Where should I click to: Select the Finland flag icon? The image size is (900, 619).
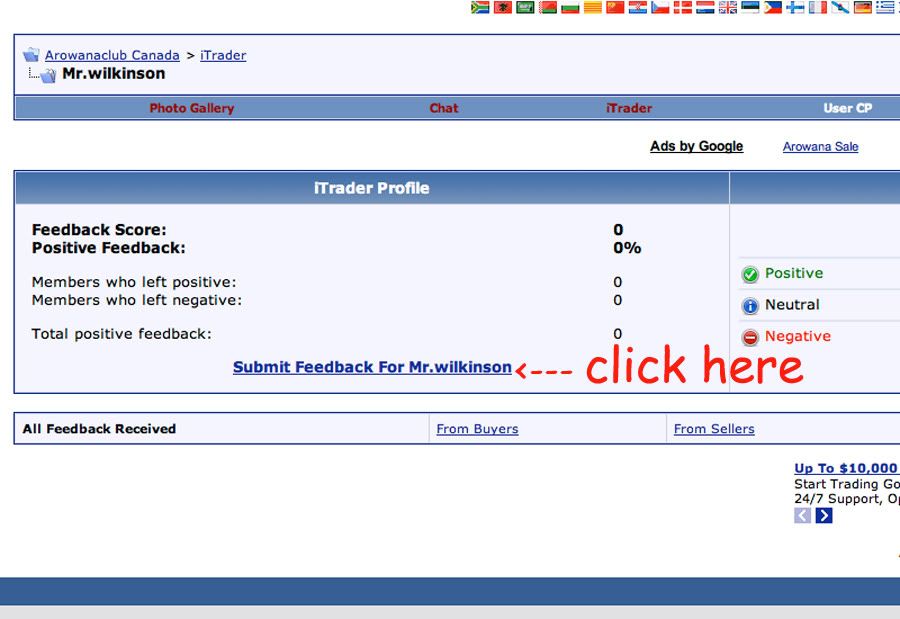point(795,7)
